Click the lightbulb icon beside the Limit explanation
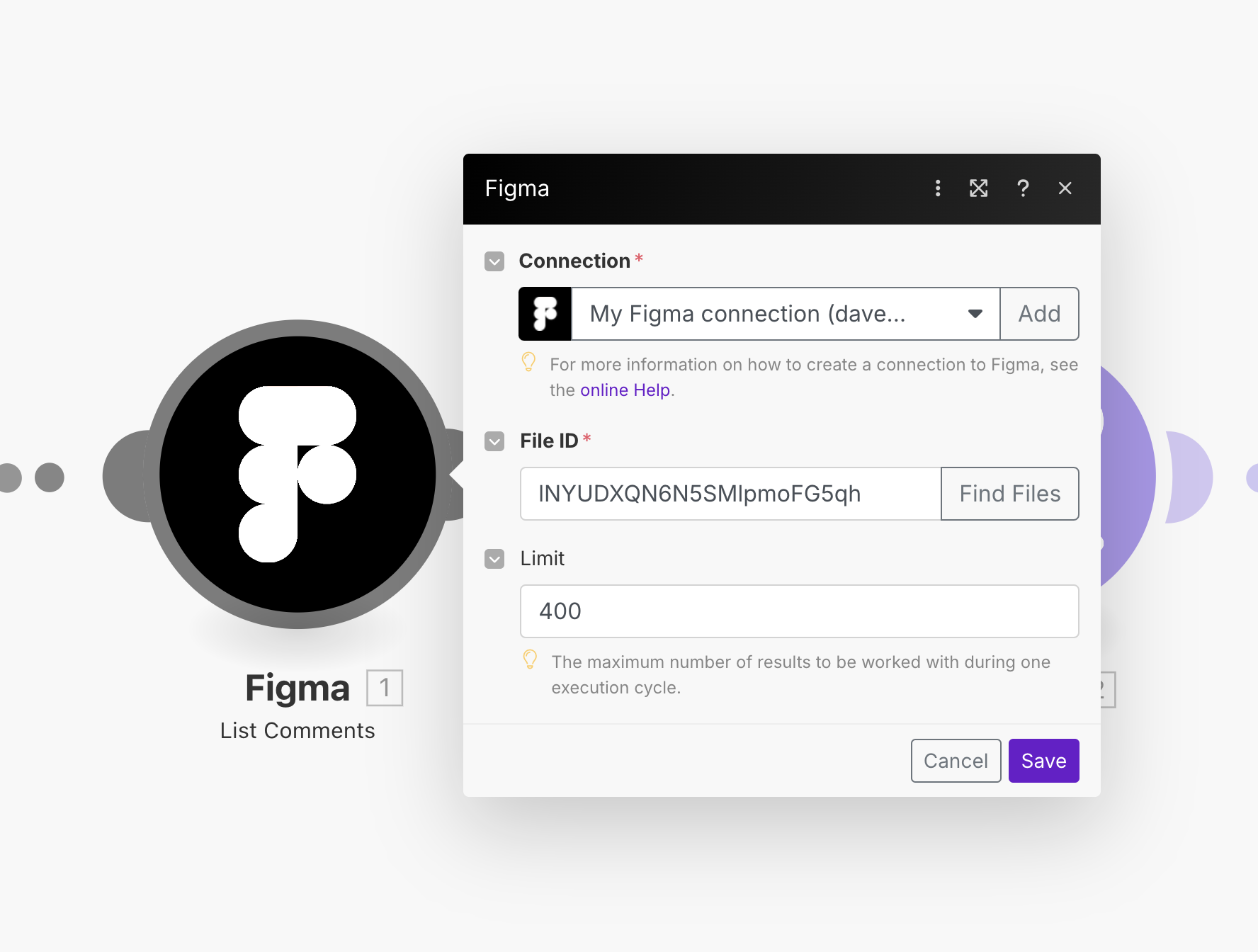The image size is (1258, 952). click(530, 660)
